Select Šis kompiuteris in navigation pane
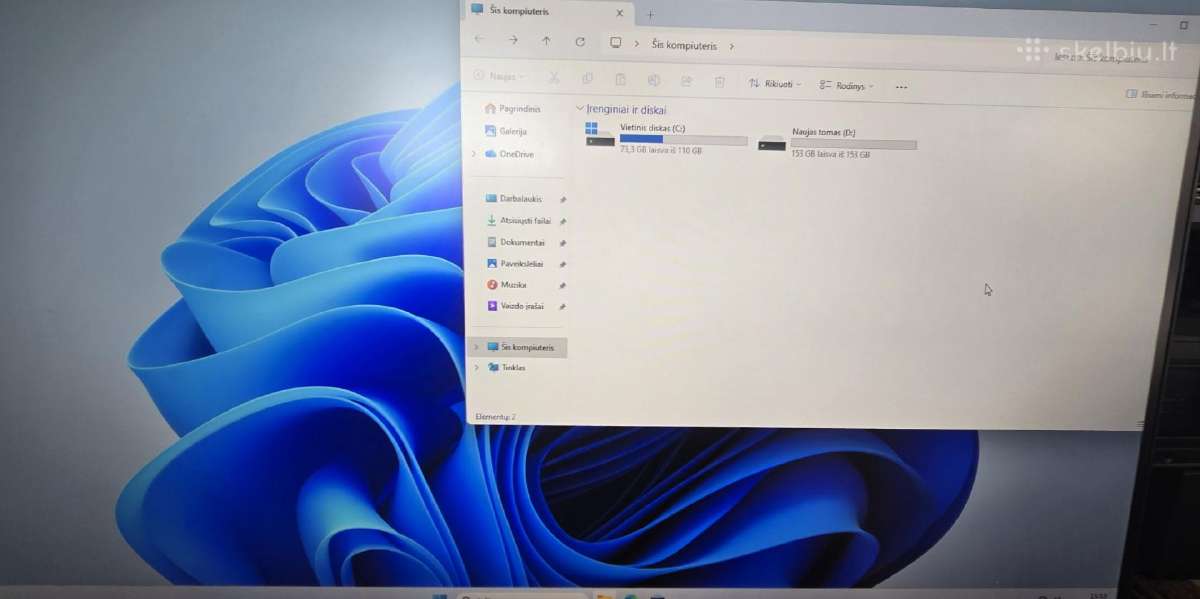 (518, 347)
